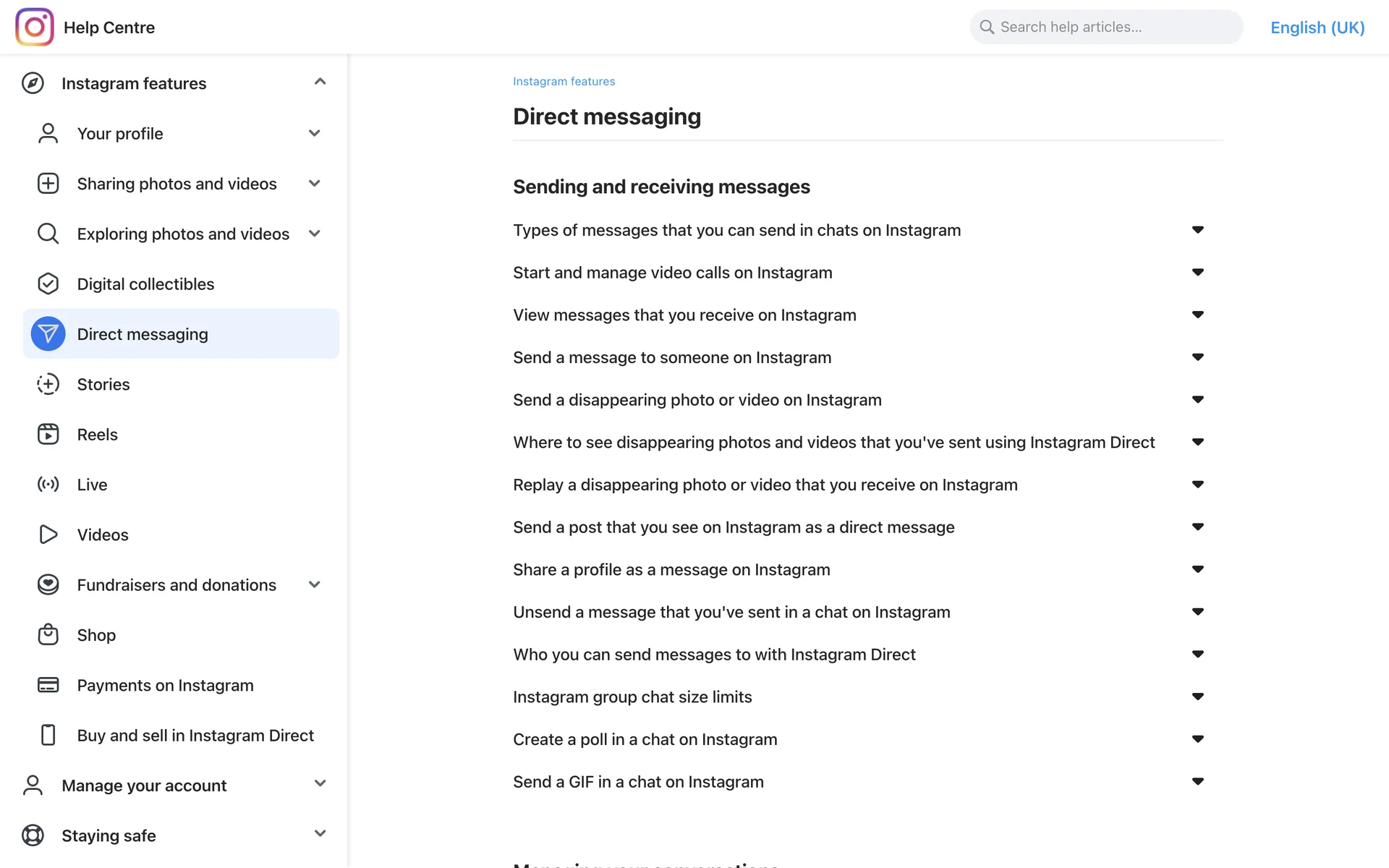Click the Direct messaging paper plane icon

click(48, 333)
